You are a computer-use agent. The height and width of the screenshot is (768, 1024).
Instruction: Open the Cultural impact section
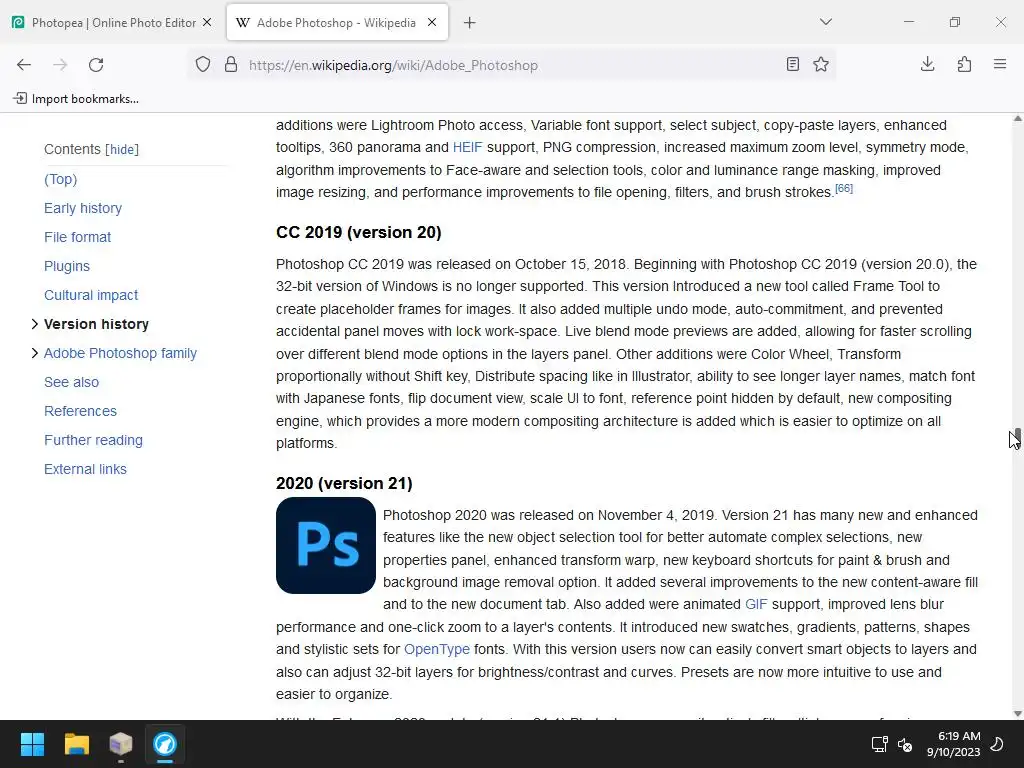(x=91, y=295)
